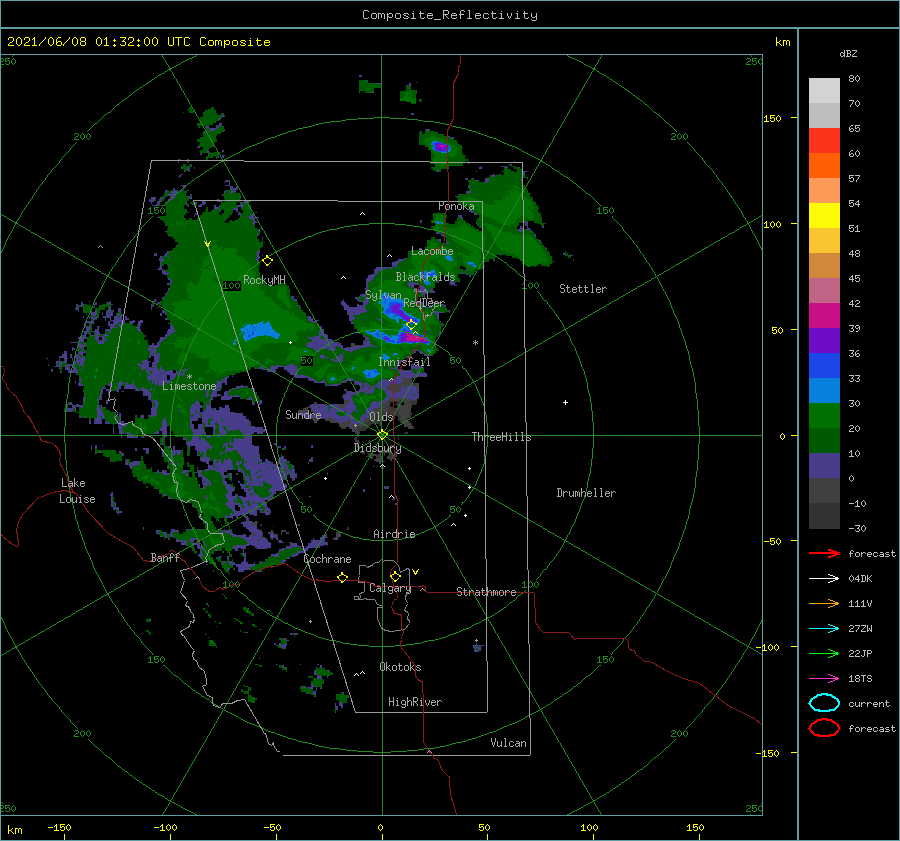The image size is (900, 841).
Task: Click the red forecast ellipse icon
Action: (824, 728)
